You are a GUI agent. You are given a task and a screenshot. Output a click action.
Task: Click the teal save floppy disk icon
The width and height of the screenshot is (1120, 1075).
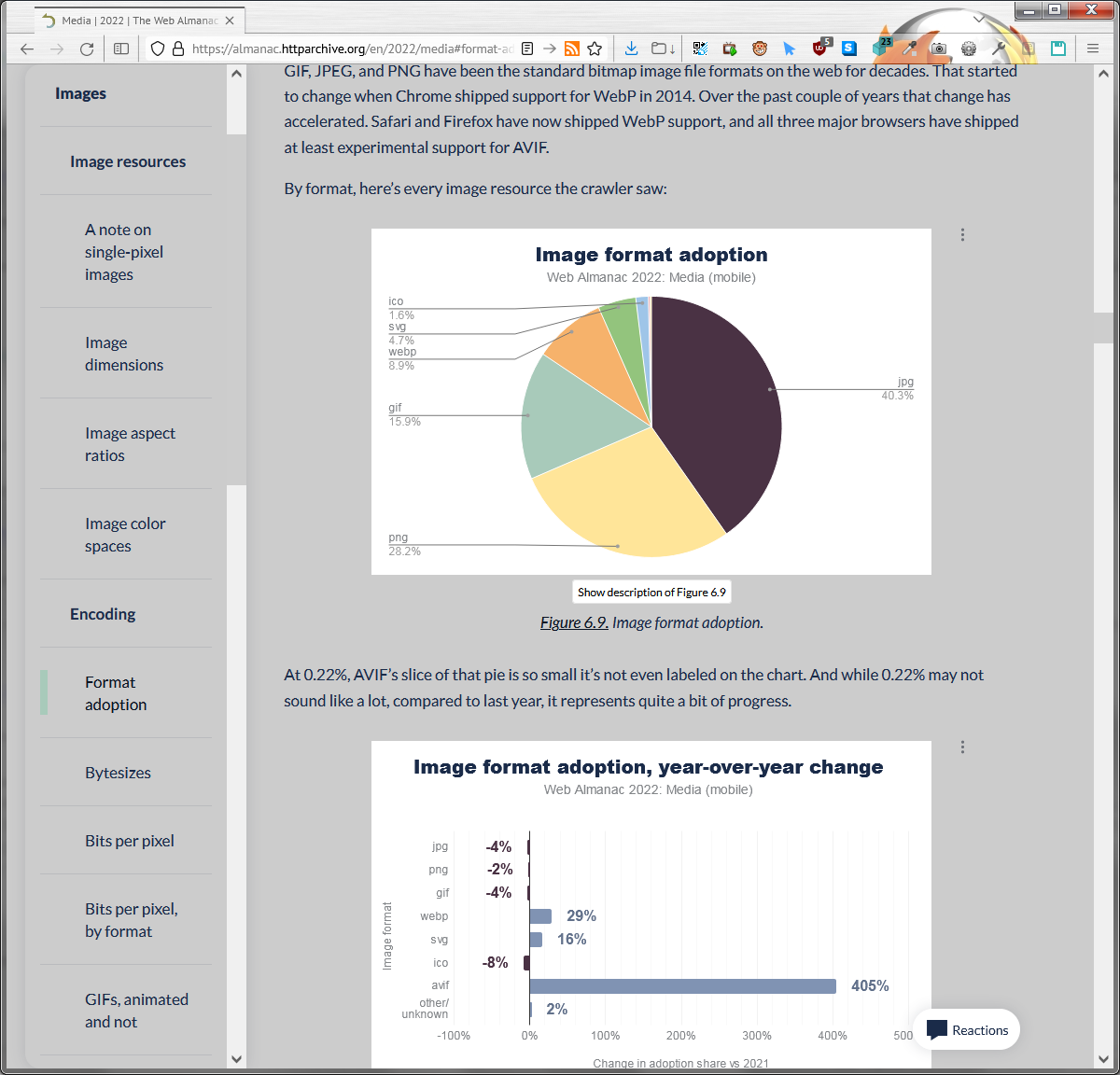tap(1058, 49)
